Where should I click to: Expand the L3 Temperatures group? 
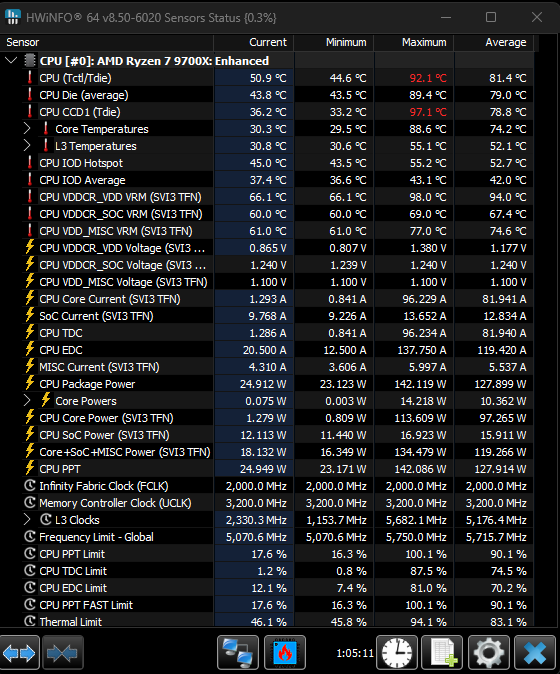point(27,145)
